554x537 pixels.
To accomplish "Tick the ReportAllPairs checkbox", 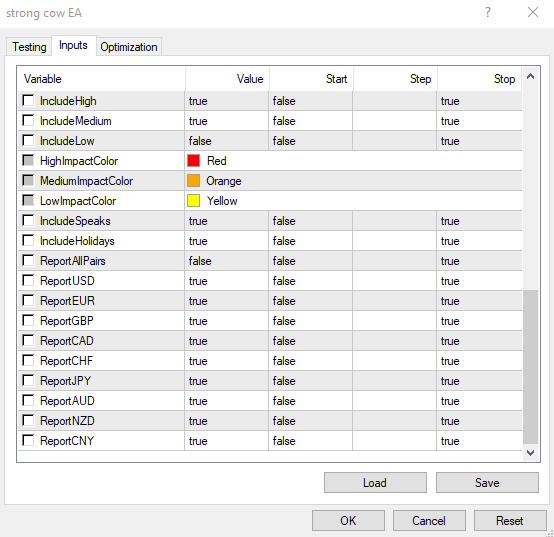I will (28, 260).
